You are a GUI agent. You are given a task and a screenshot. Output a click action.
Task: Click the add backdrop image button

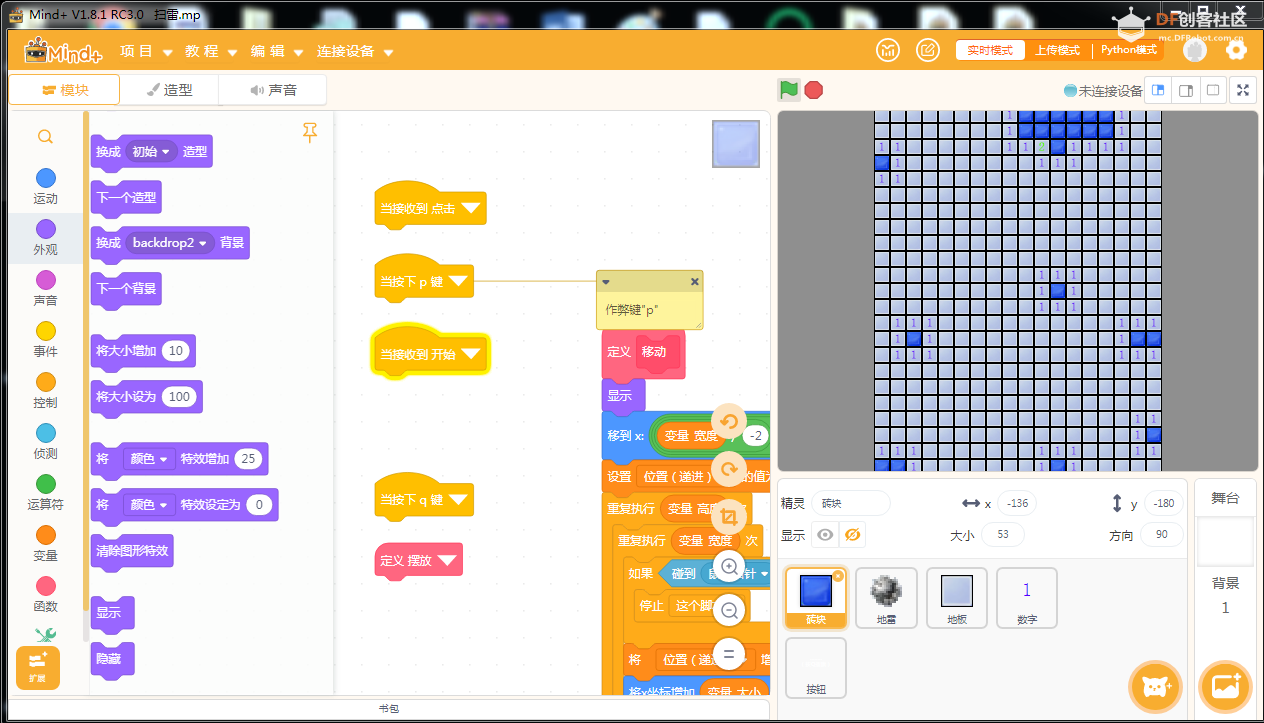point(1225,687)
